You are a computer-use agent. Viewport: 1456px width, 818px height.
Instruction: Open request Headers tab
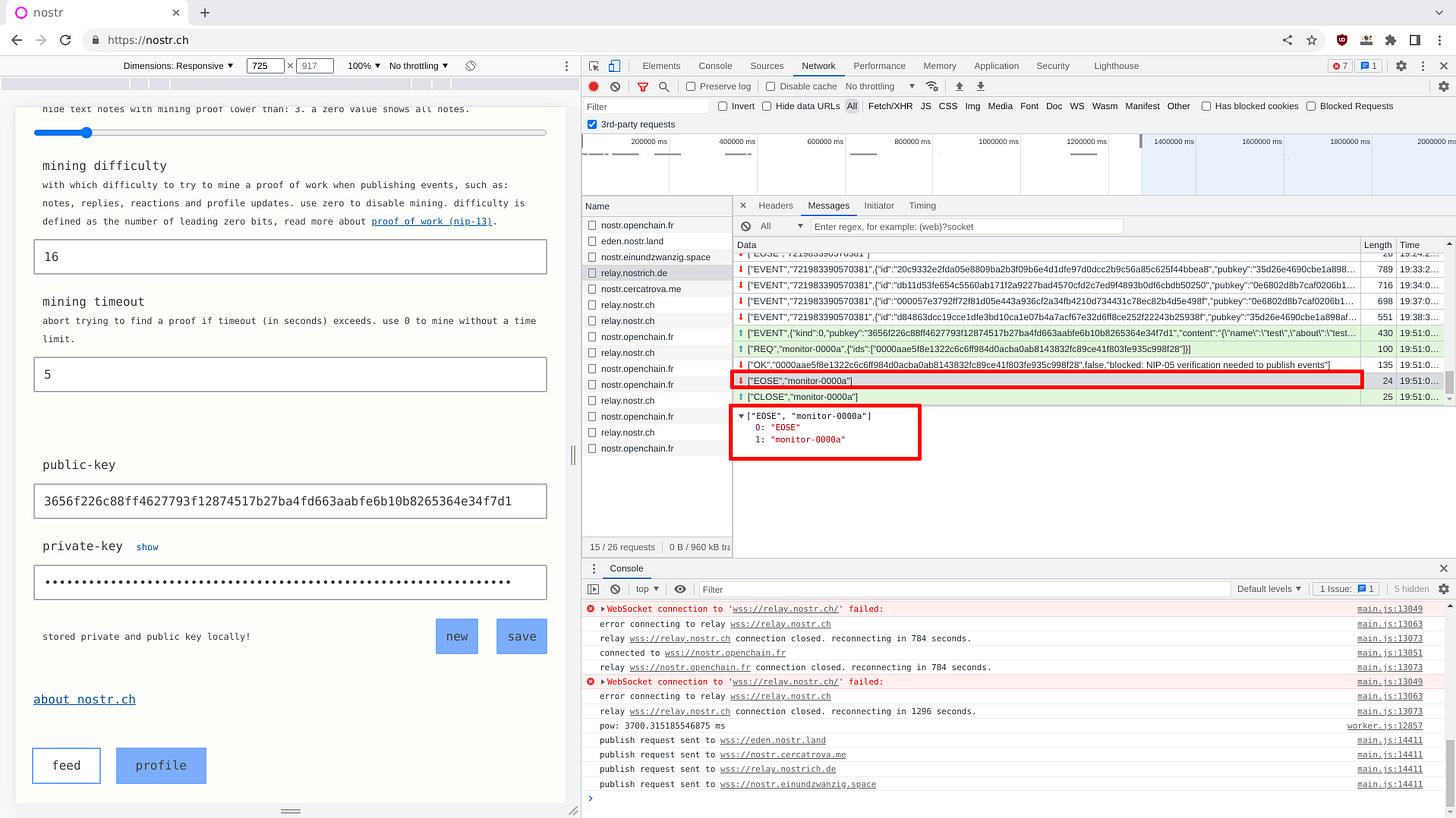pos(775,206)
